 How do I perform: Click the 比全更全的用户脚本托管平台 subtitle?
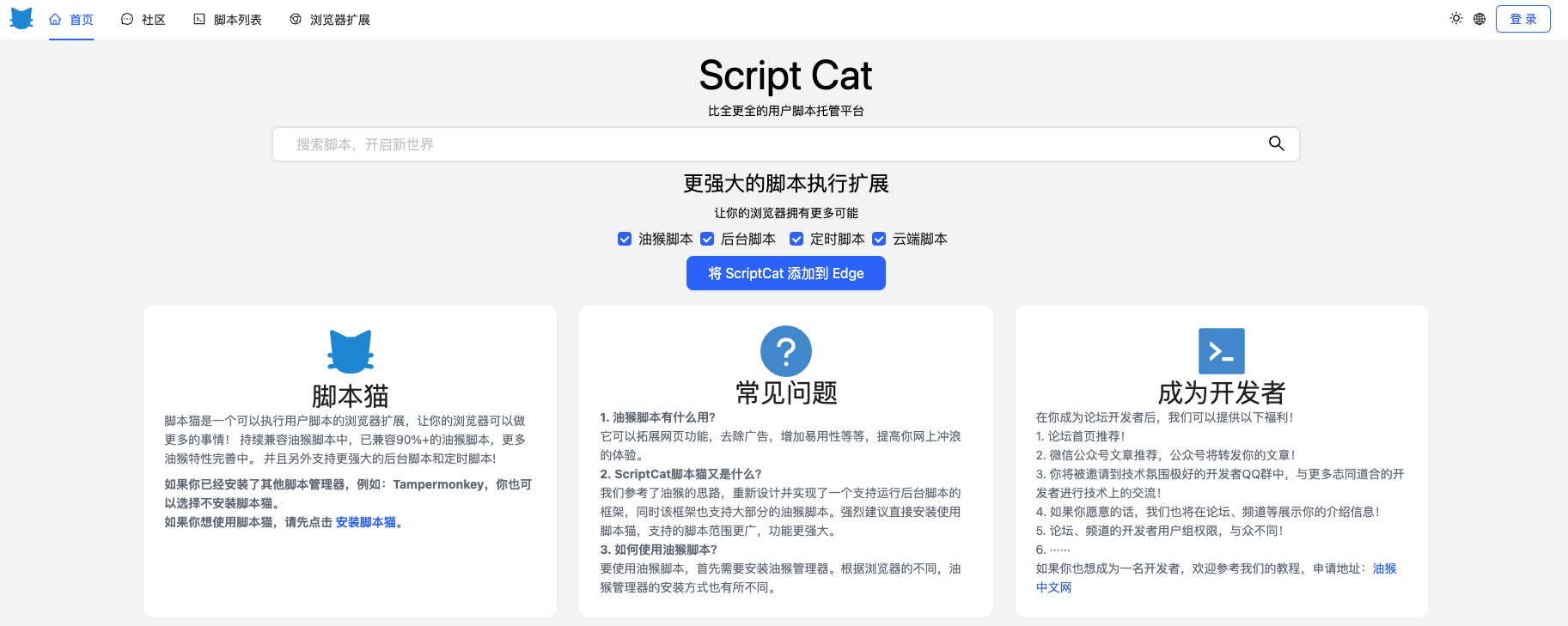click(x=786, y=111)
